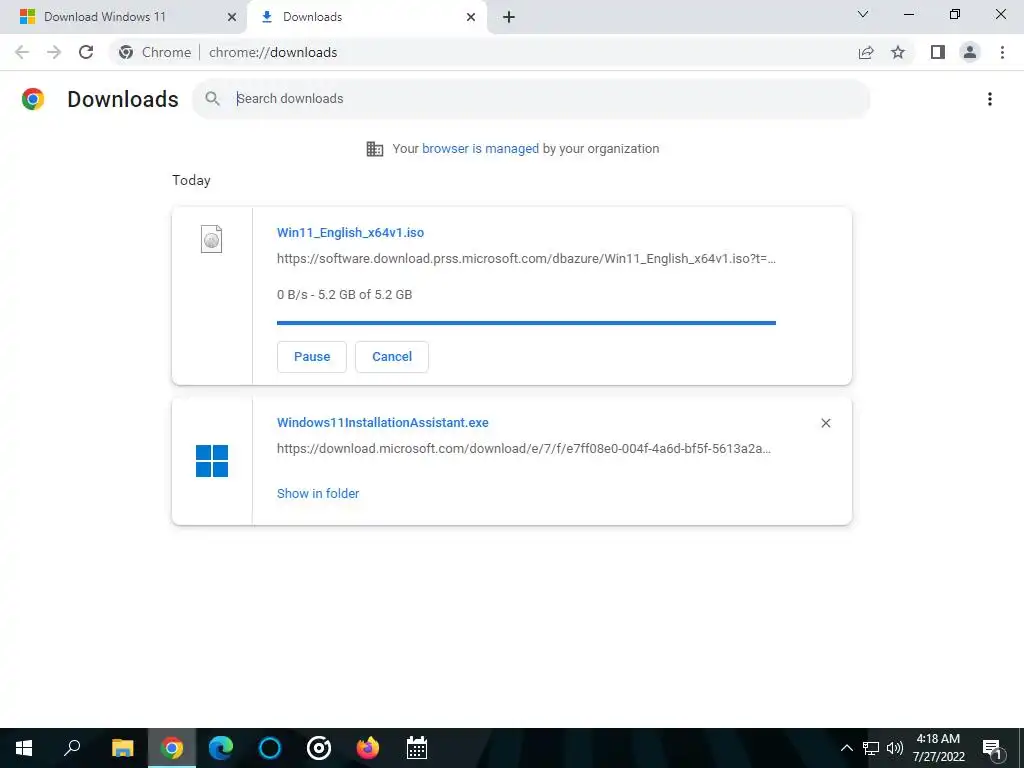Click the search magnifier icon
The image size is (1024, 768).
click(212, 99)
